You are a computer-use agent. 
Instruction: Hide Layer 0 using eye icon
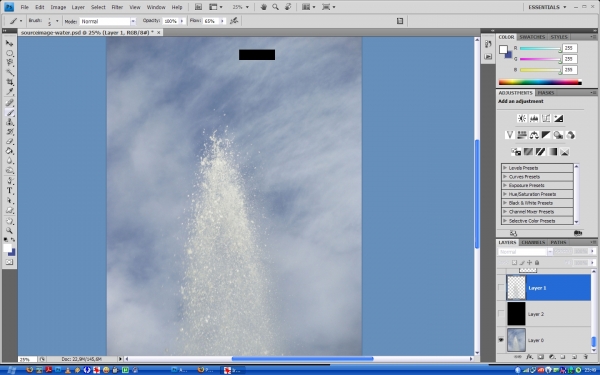[x=501, y=340]
